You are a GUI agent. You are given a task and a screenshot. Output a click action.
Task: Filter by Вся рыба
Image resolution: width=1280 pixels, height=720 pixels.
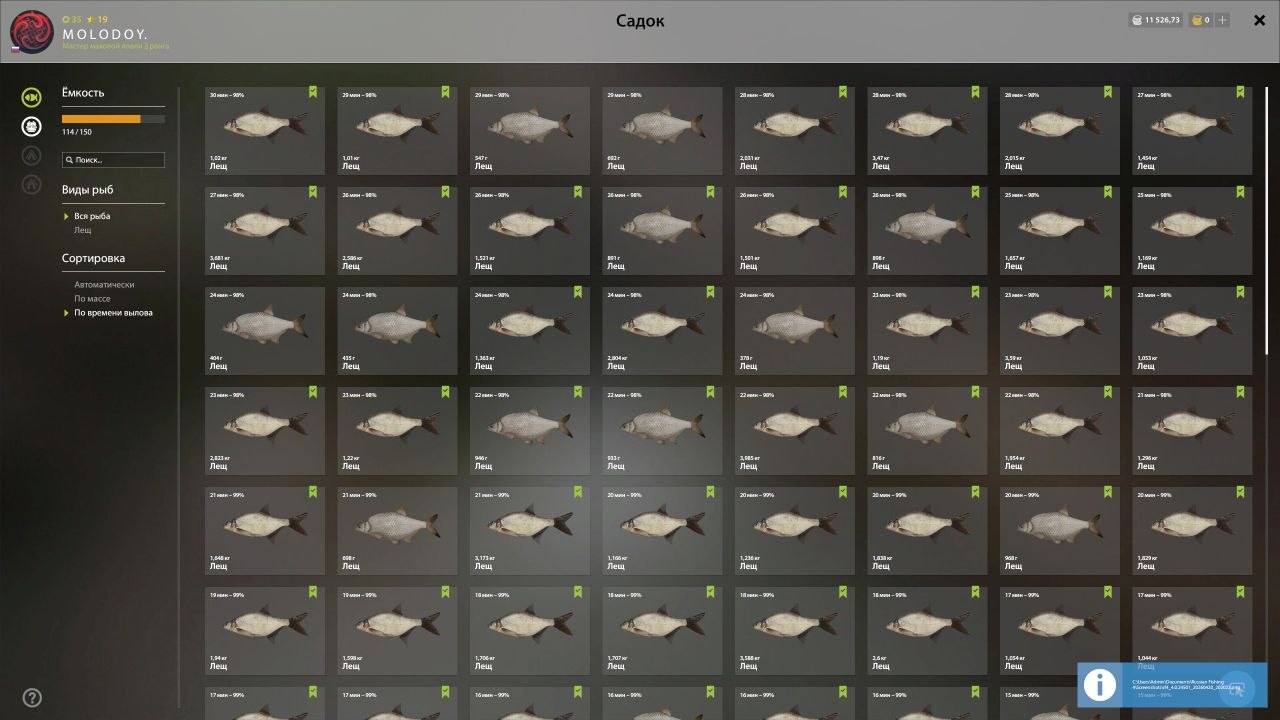click(92, 216)
